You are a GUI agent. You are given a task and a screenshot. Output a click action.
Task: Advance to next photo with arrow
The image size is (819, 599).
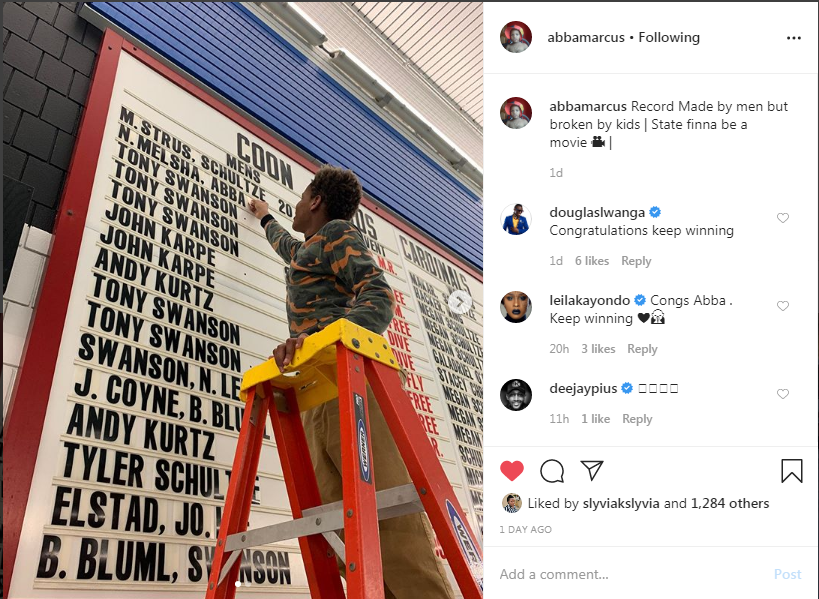(460, 301)
